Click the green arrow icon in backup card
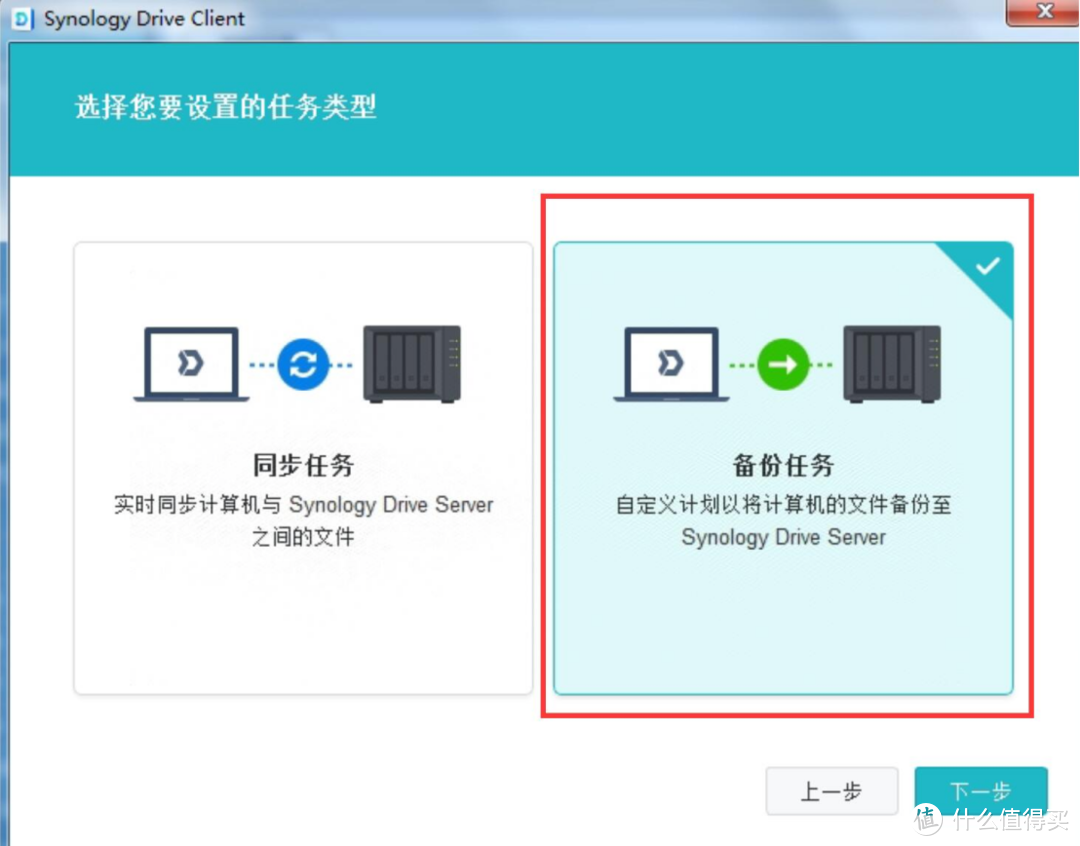This screenshot has width=1080, height=846. [x=786, y=364]
